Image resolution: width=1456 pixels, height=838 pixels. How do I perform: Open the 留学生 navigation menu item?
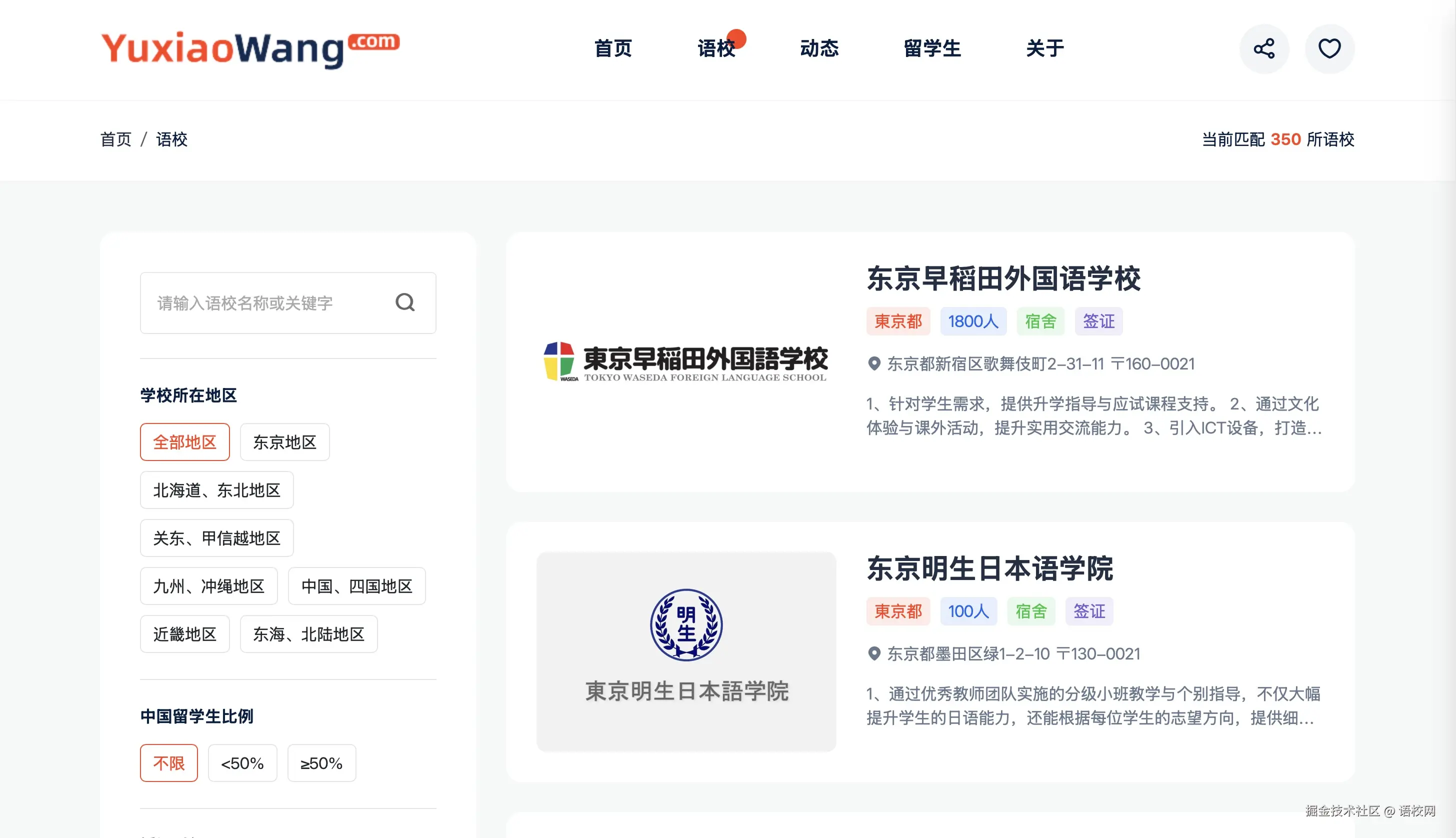tap(932, 49)
